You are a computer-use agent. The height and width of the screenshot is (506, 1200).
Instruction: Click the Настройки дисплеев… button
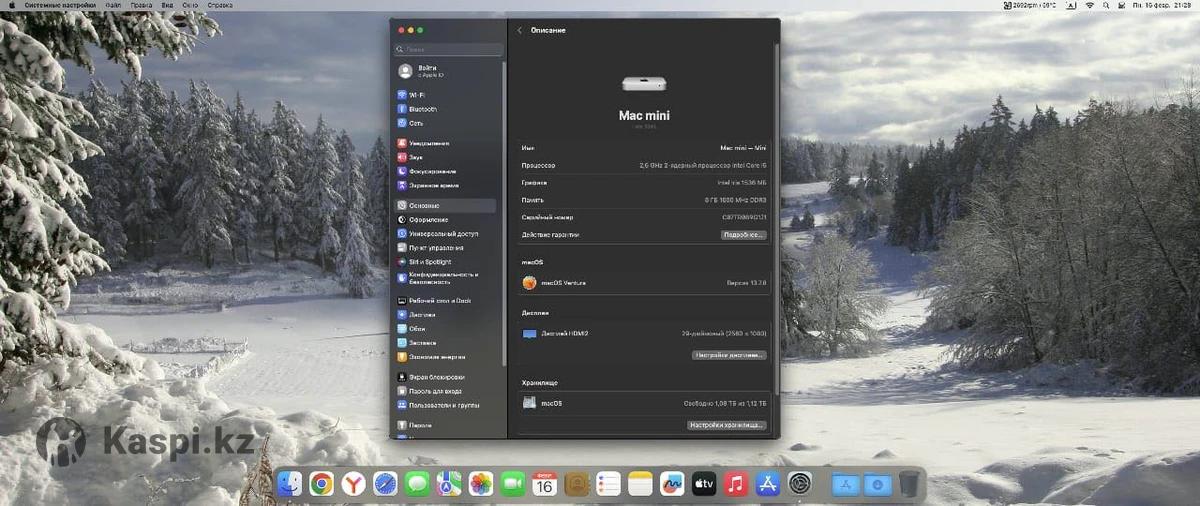coord(729,355)
